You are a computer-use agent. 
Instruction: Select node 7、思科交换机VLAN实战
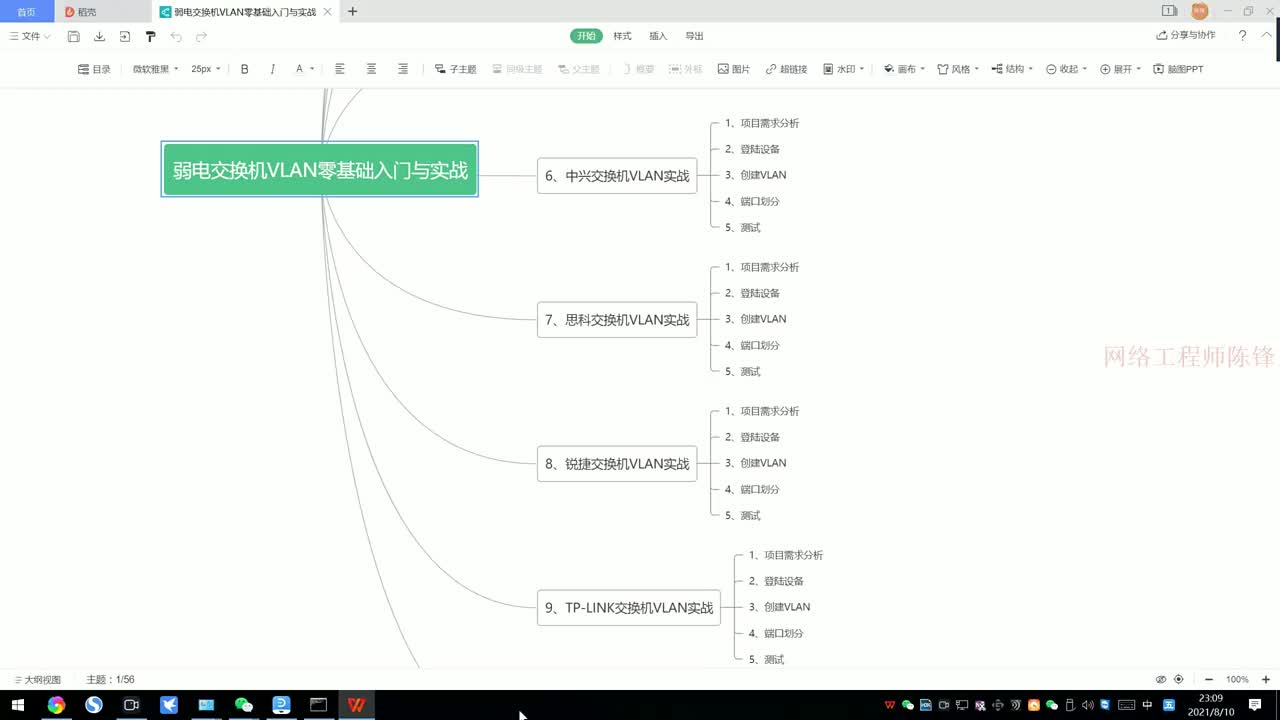617,320
